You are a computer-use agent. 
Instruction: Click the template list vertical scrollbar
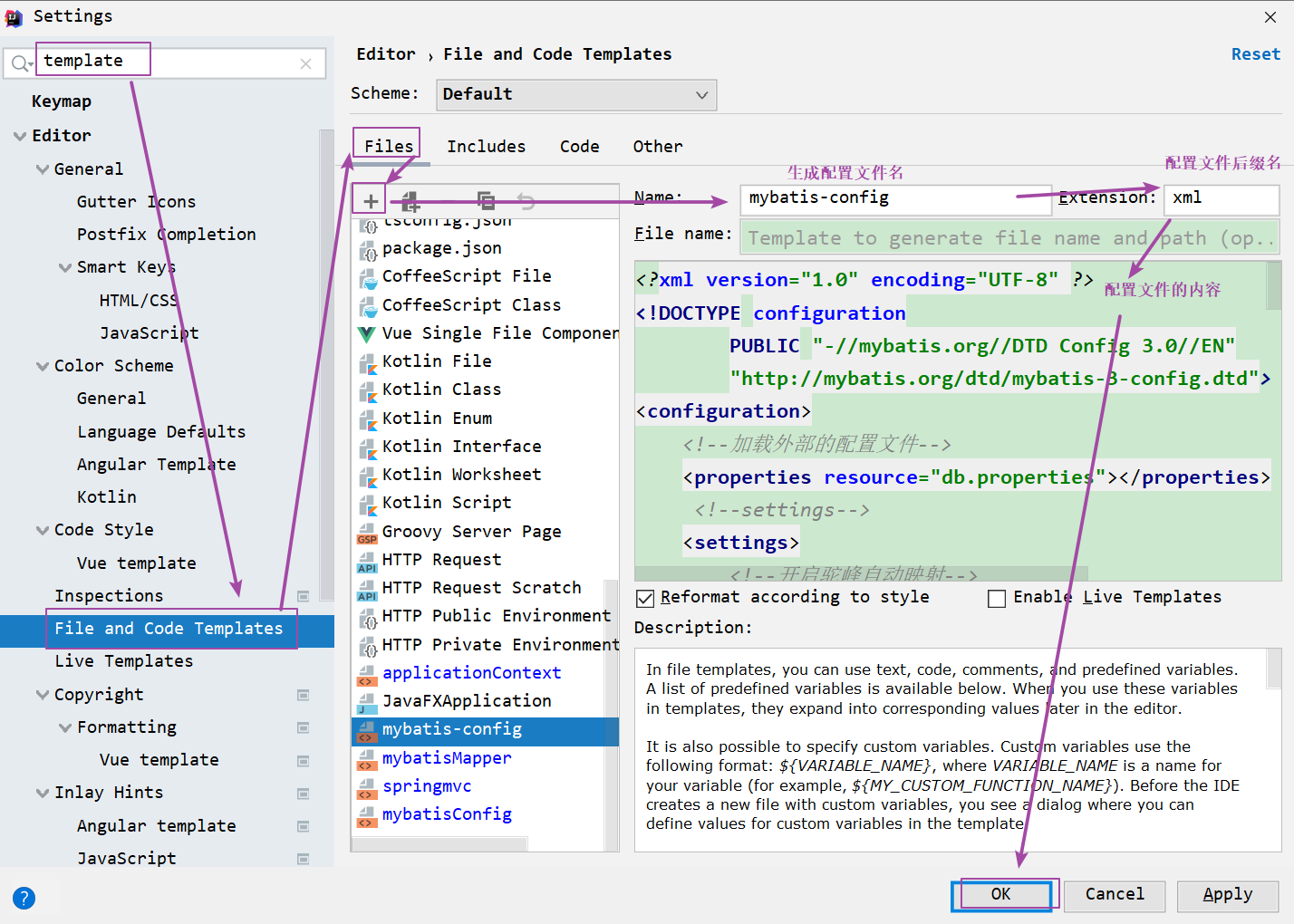coord(612,716)
